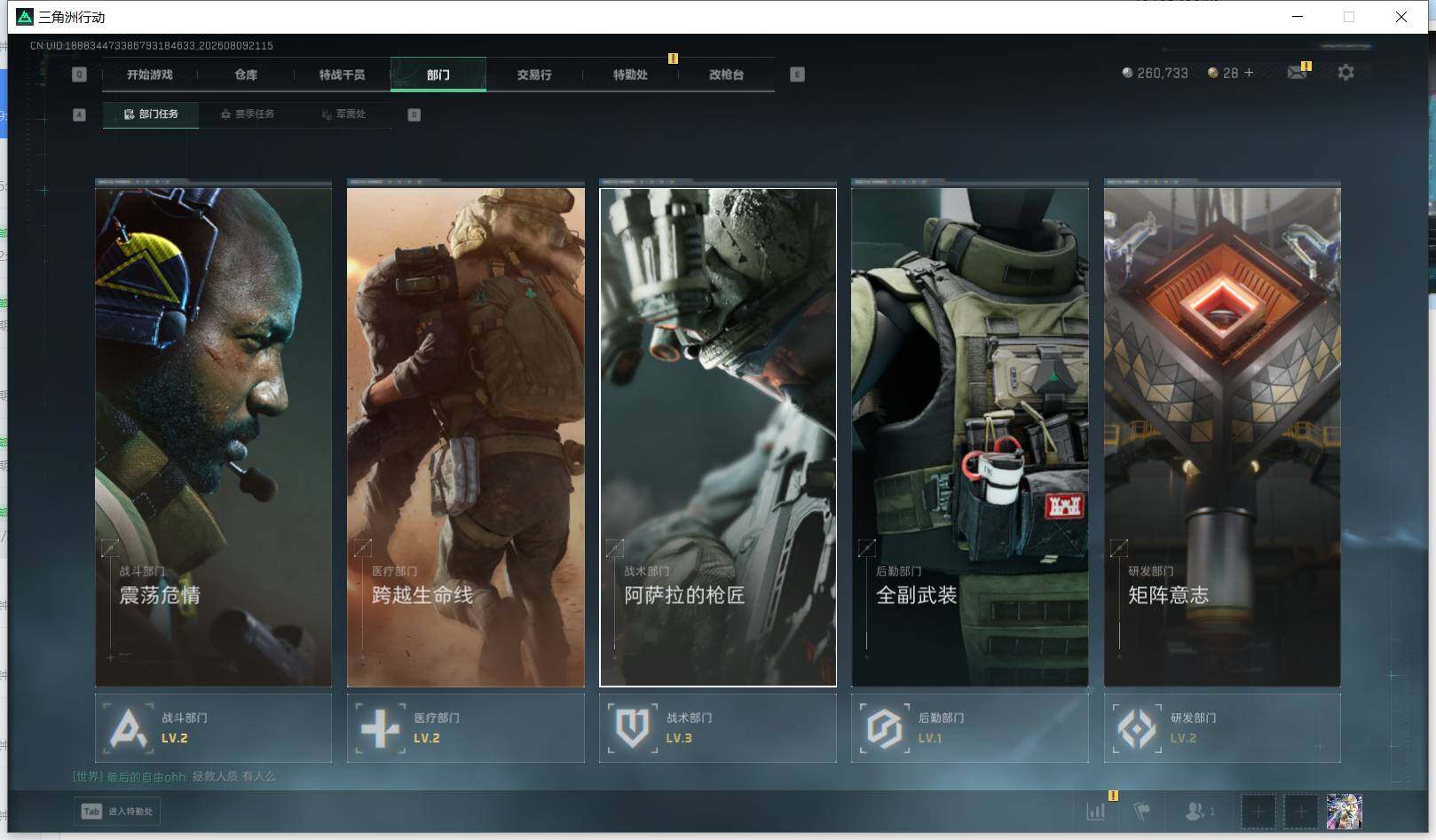Close the 三角洲行动 window

1400,17
